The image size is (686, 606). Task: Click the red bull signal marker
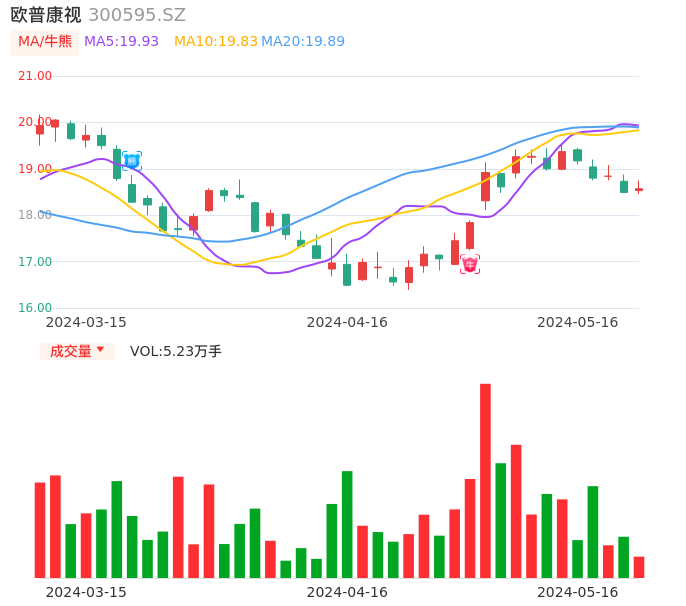[469, 264]
